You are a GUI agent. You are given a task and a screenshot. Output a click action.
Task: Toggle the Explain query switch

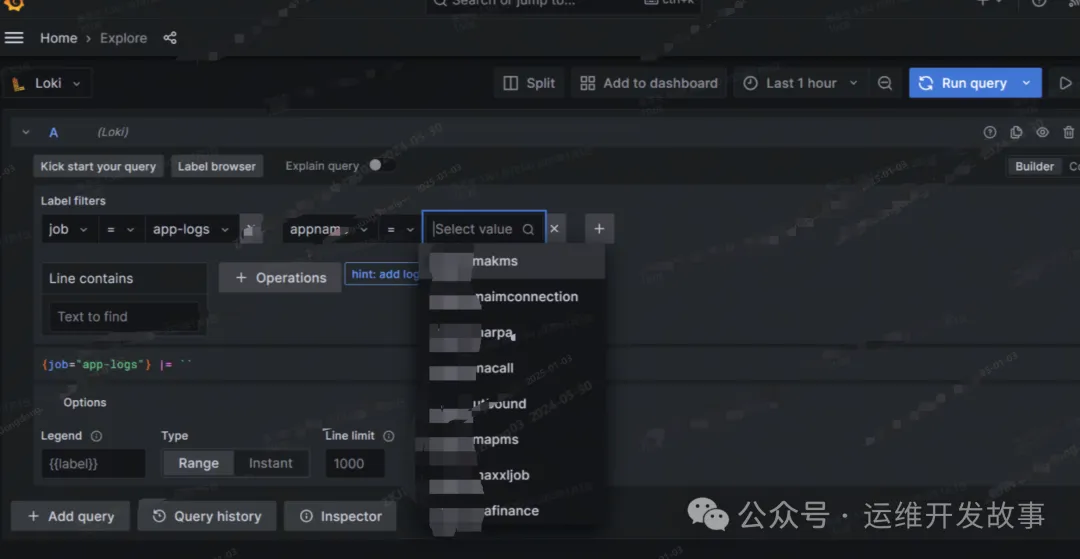tap(377, 166)
